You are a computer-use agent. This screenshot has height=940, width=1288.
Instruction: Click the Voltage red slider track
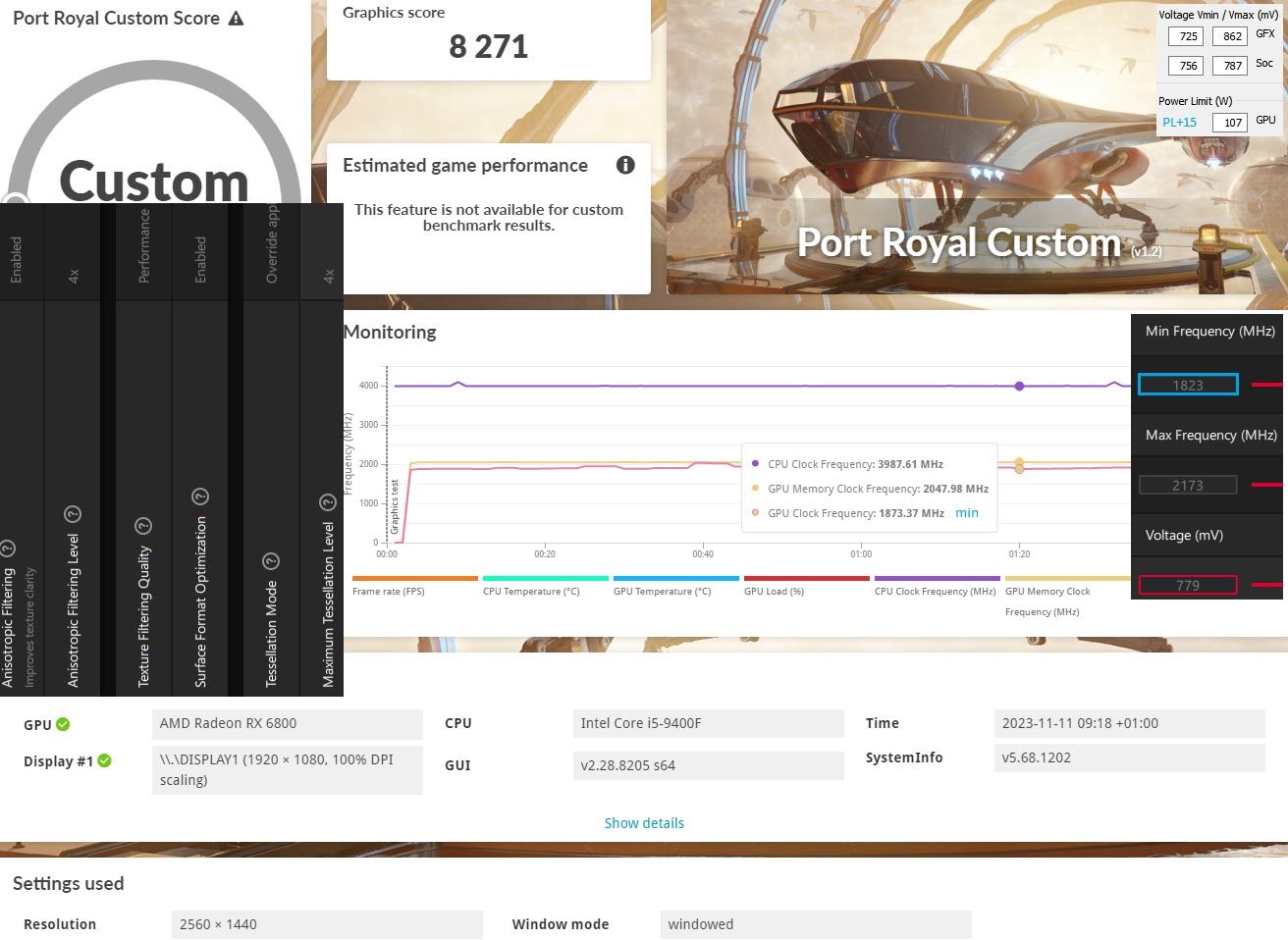coord(1267,585)
